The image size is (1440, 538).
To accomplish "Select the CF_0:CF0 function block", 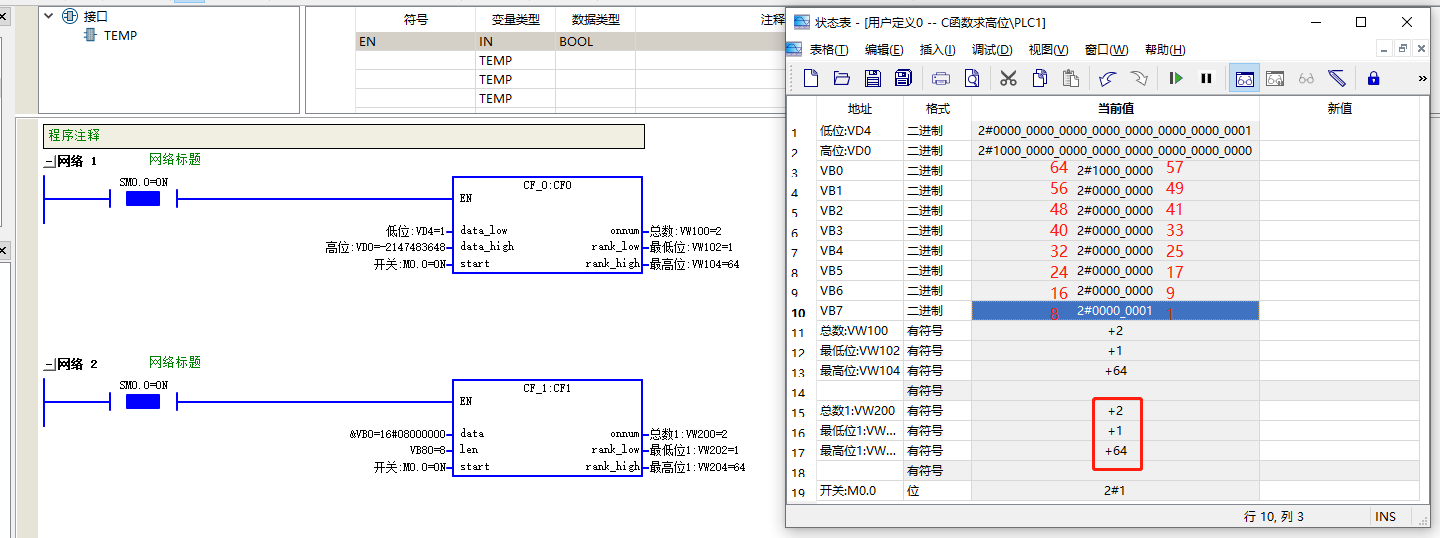I will coord(547,225).
